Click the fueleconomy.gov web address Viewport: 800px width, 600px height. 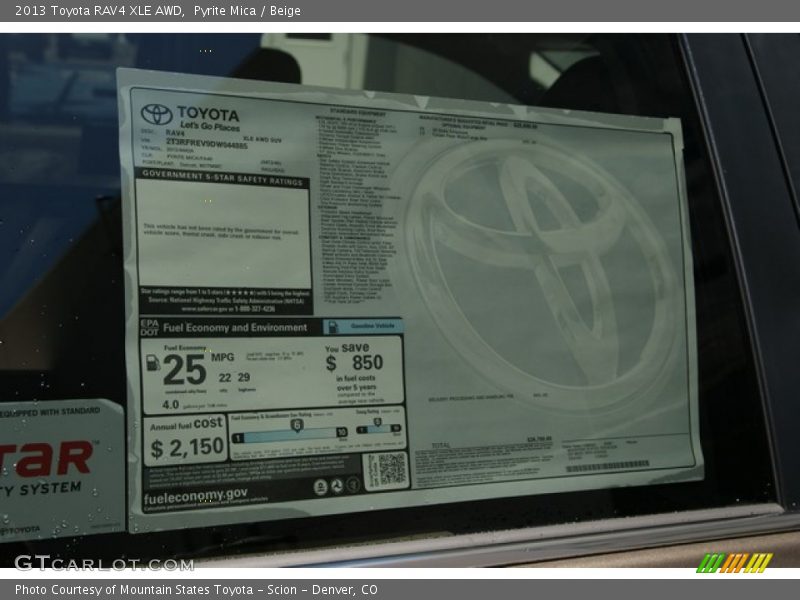point(196,496)
